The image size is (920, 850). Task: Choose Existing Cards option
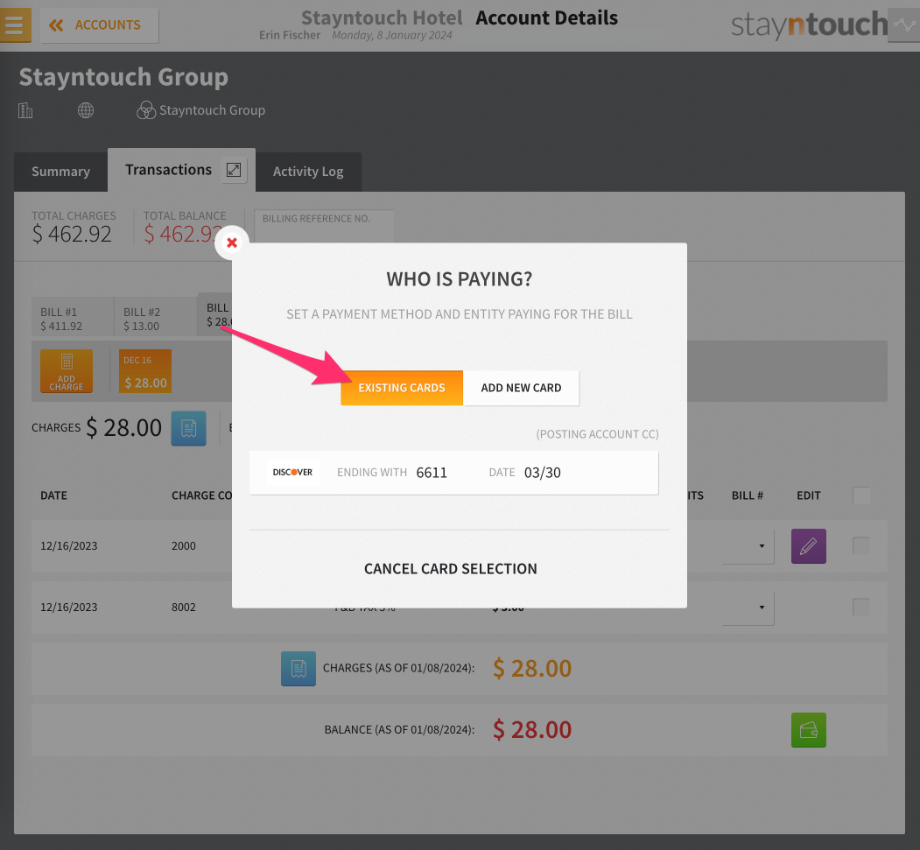402,388
